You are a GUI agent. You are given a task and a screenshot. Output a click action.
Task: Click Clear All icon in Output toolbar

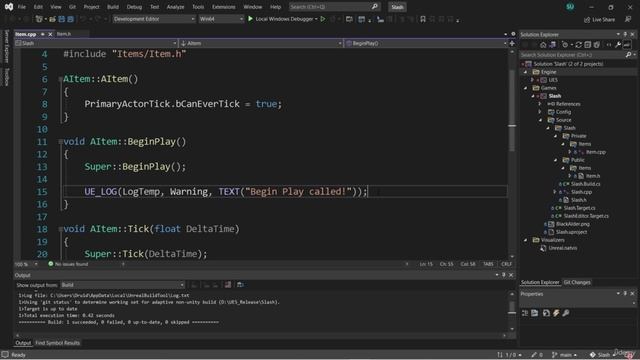[228, 284]
